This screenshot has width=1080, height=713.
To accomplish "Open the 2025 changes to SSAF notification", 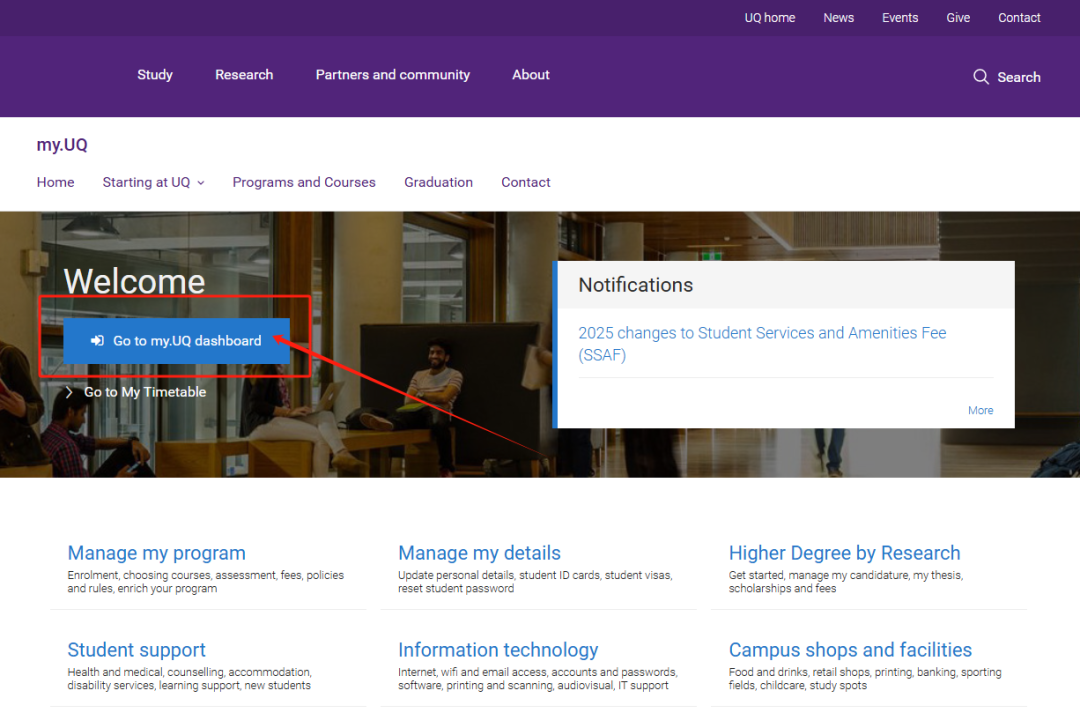I will (762, 344).
